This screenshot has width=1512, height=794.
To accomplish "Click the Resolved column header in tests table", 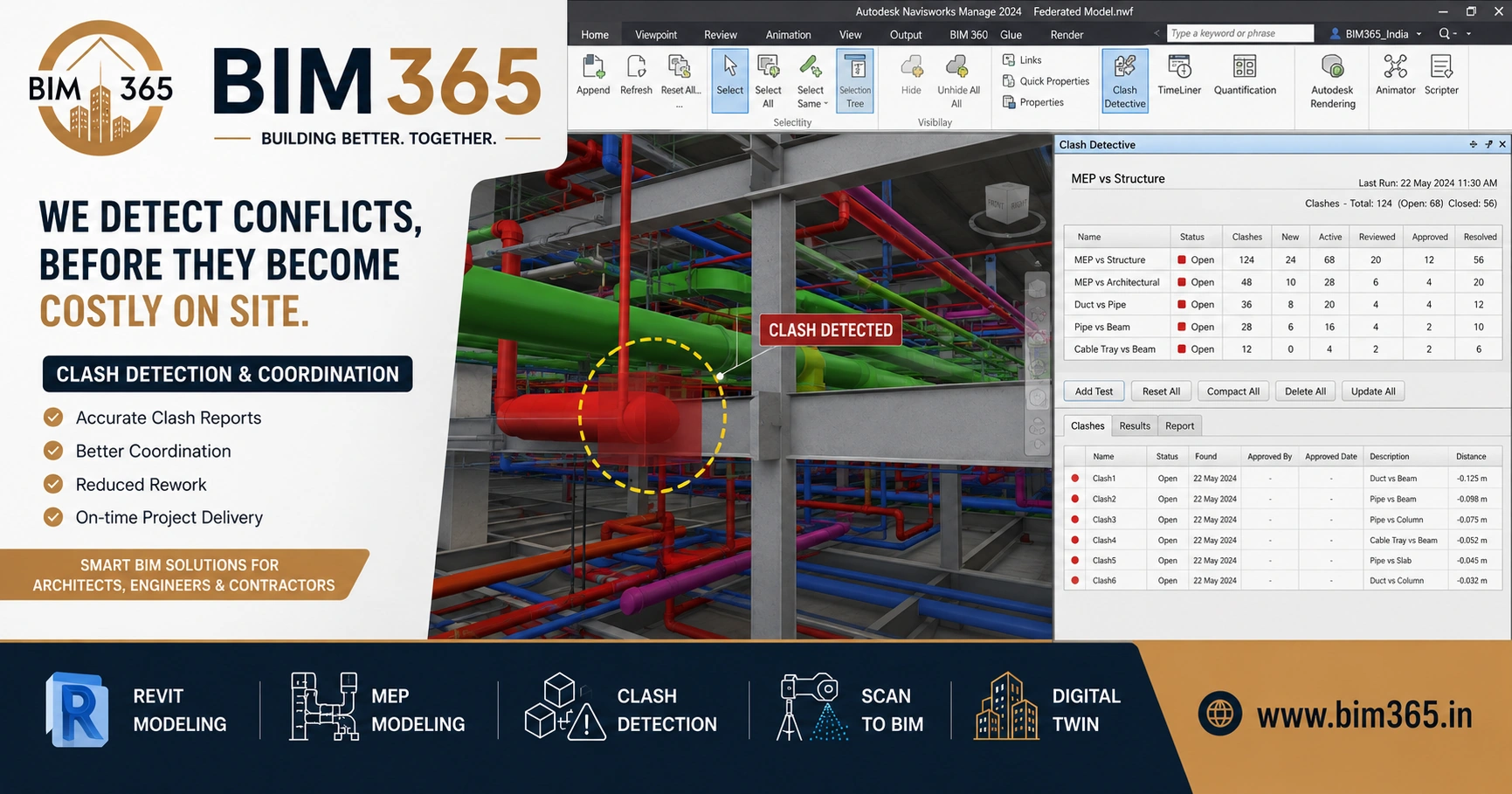I will 1480,237.
